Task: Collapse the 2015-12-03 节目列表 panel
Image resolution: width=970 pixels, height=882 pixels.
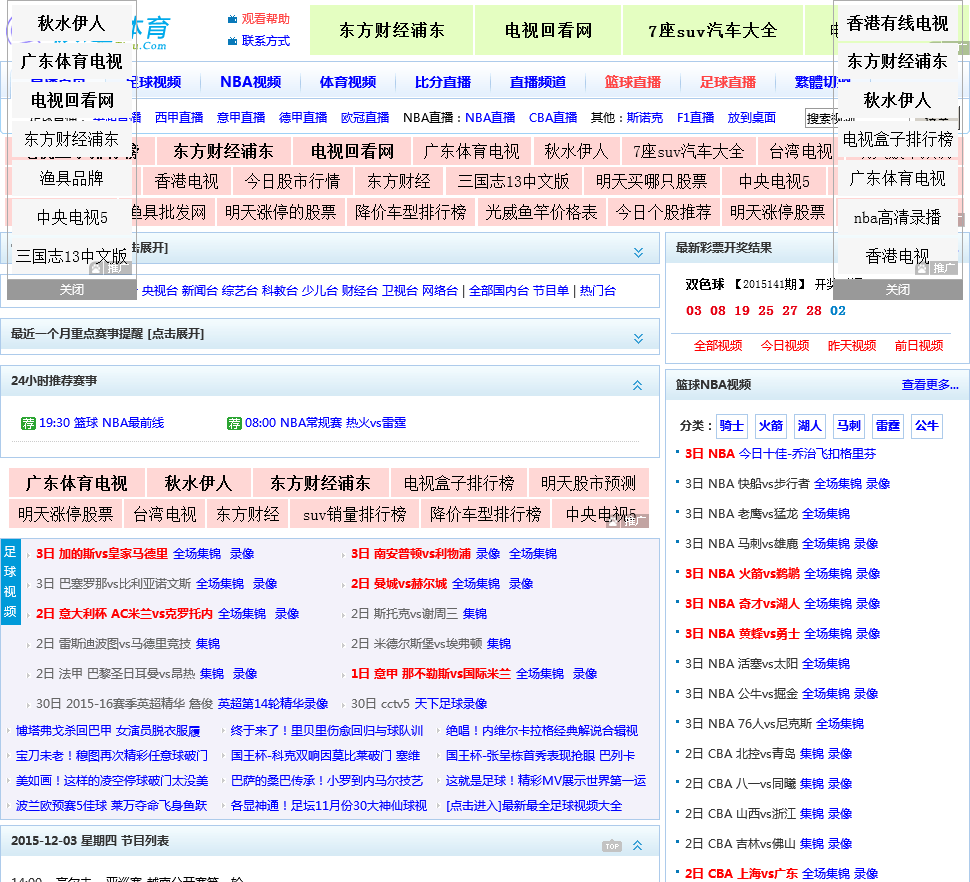Action: [638, 846]
